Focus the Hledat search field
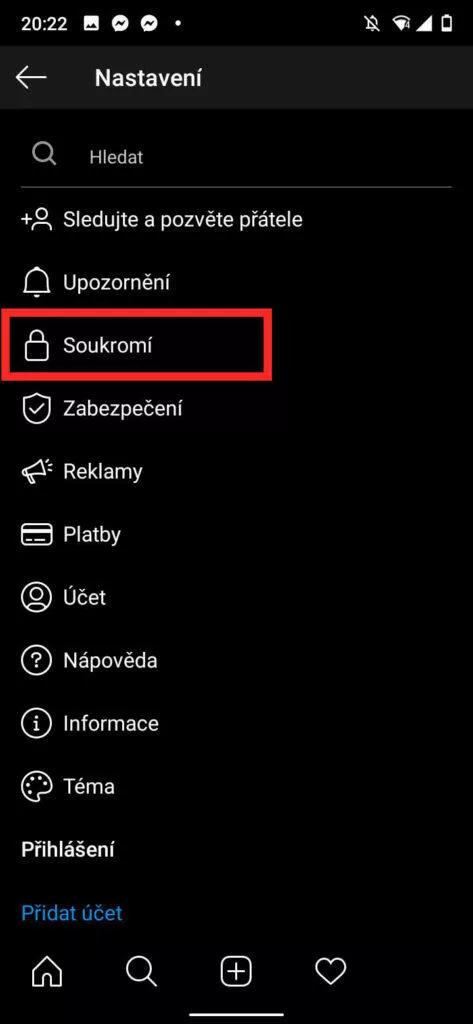Screen dimensions: 473x1024 236,156
